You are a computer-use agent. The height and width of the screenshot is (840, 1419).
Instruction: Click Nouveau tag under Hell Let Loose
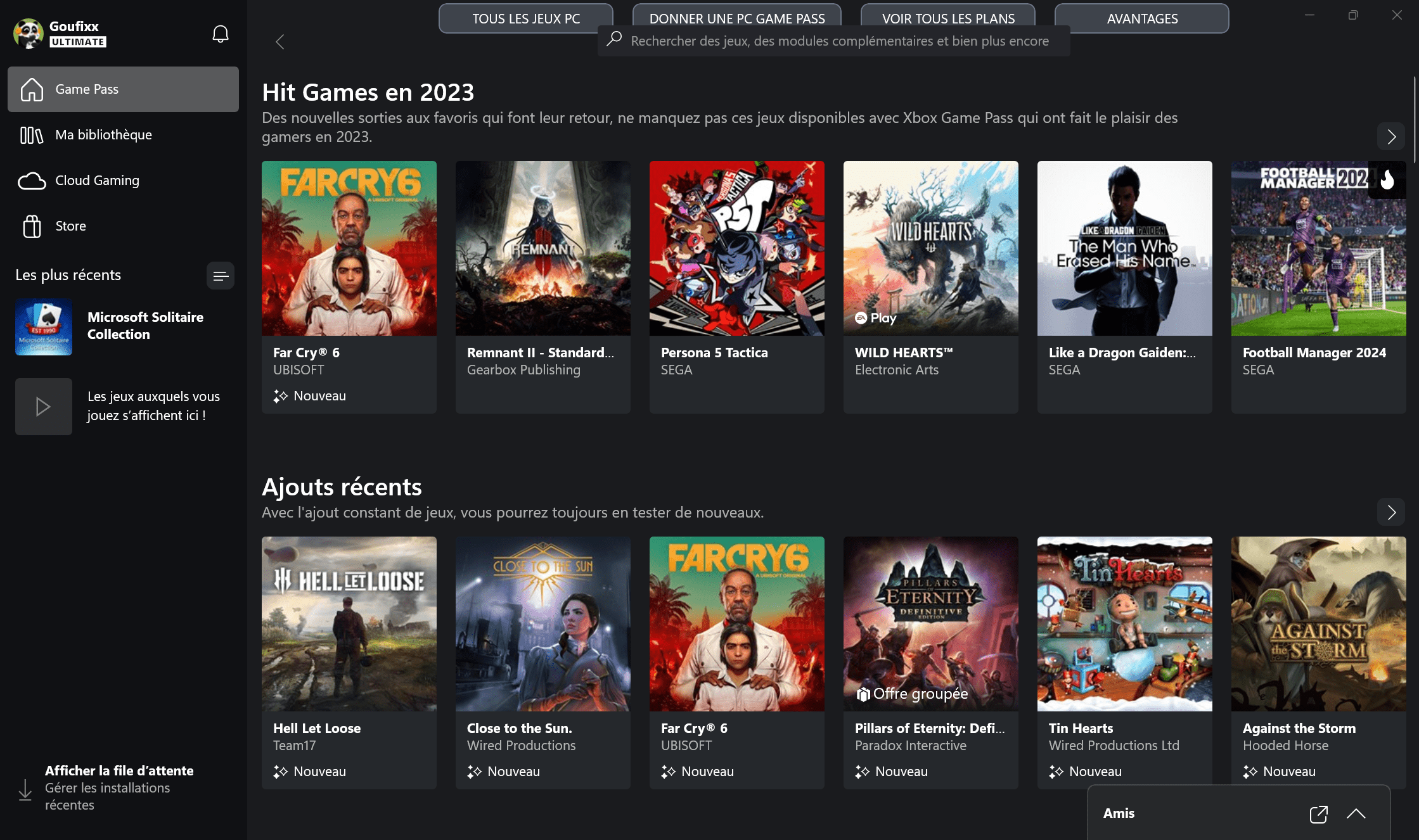(x=310, y=772)
